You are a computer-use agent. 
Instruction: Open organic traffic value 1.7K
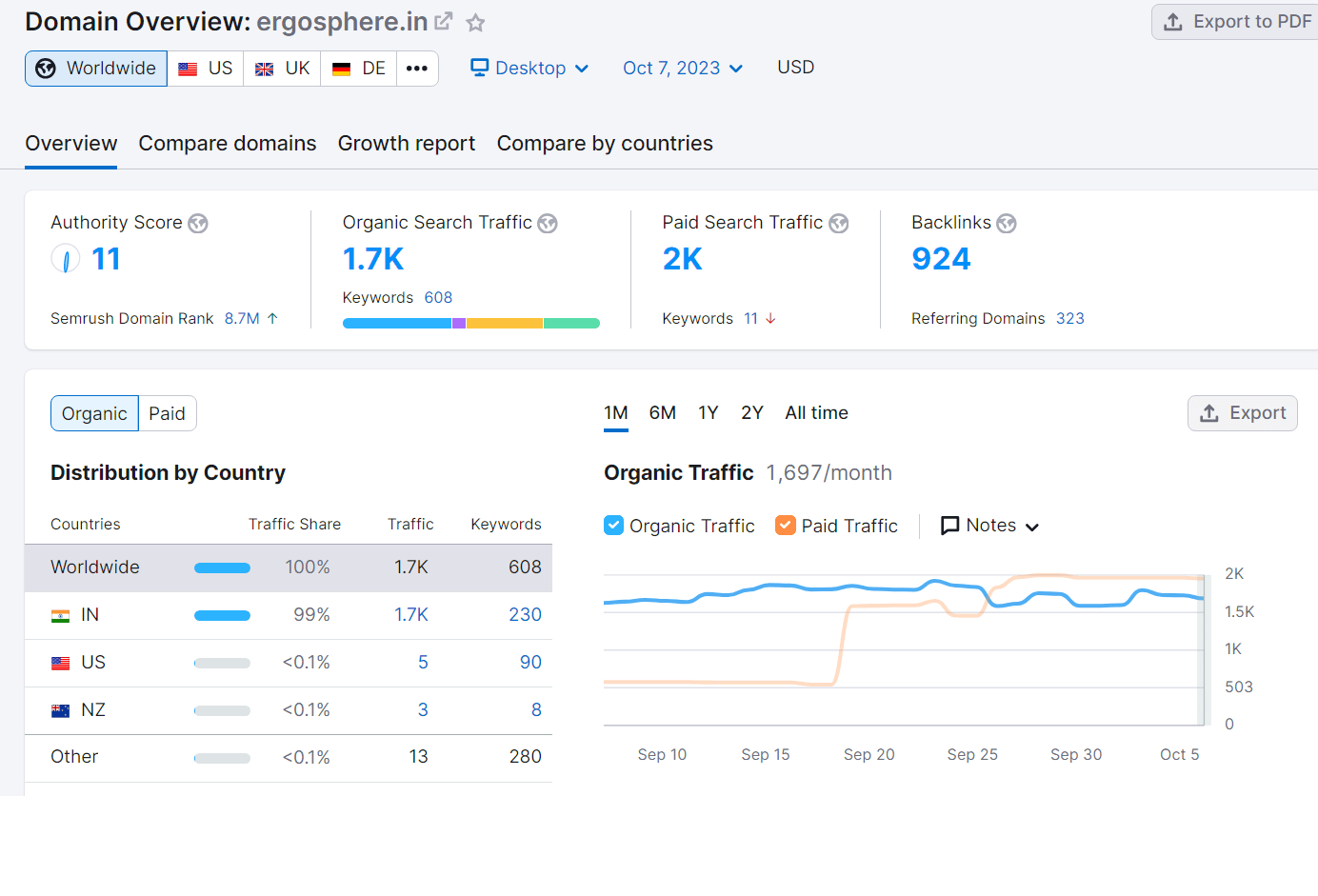click(373, 259)
